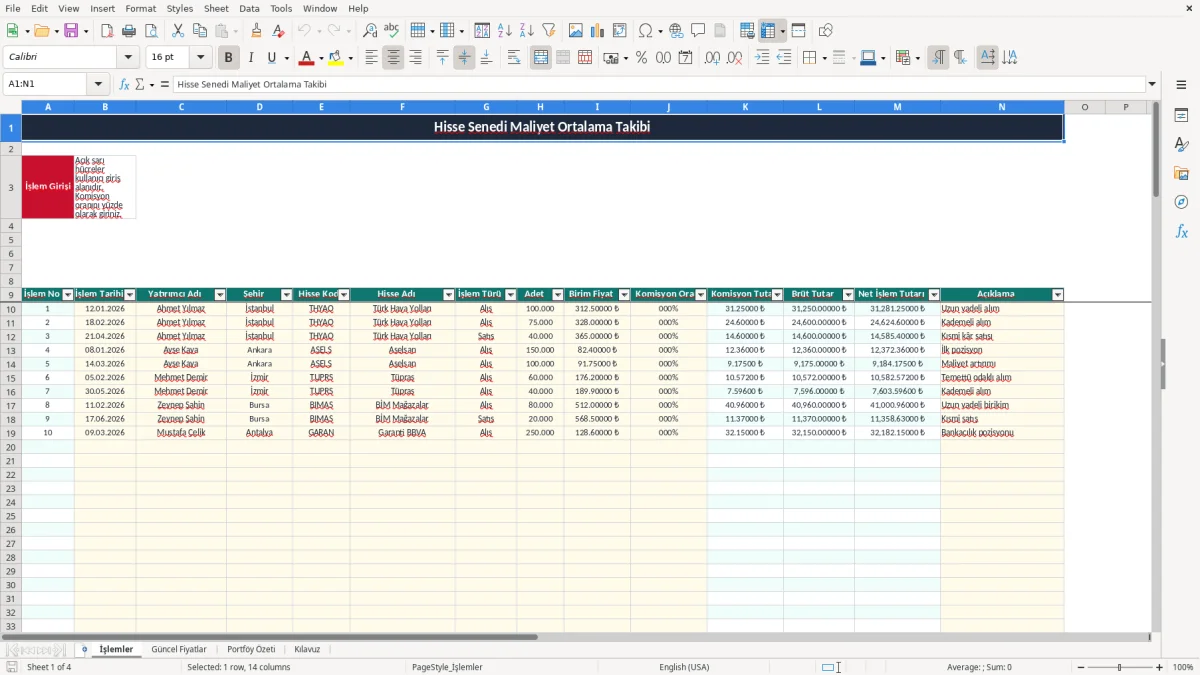Expand the formula bar
The width and height of the screenshot is (1200, 675).
1152,84
